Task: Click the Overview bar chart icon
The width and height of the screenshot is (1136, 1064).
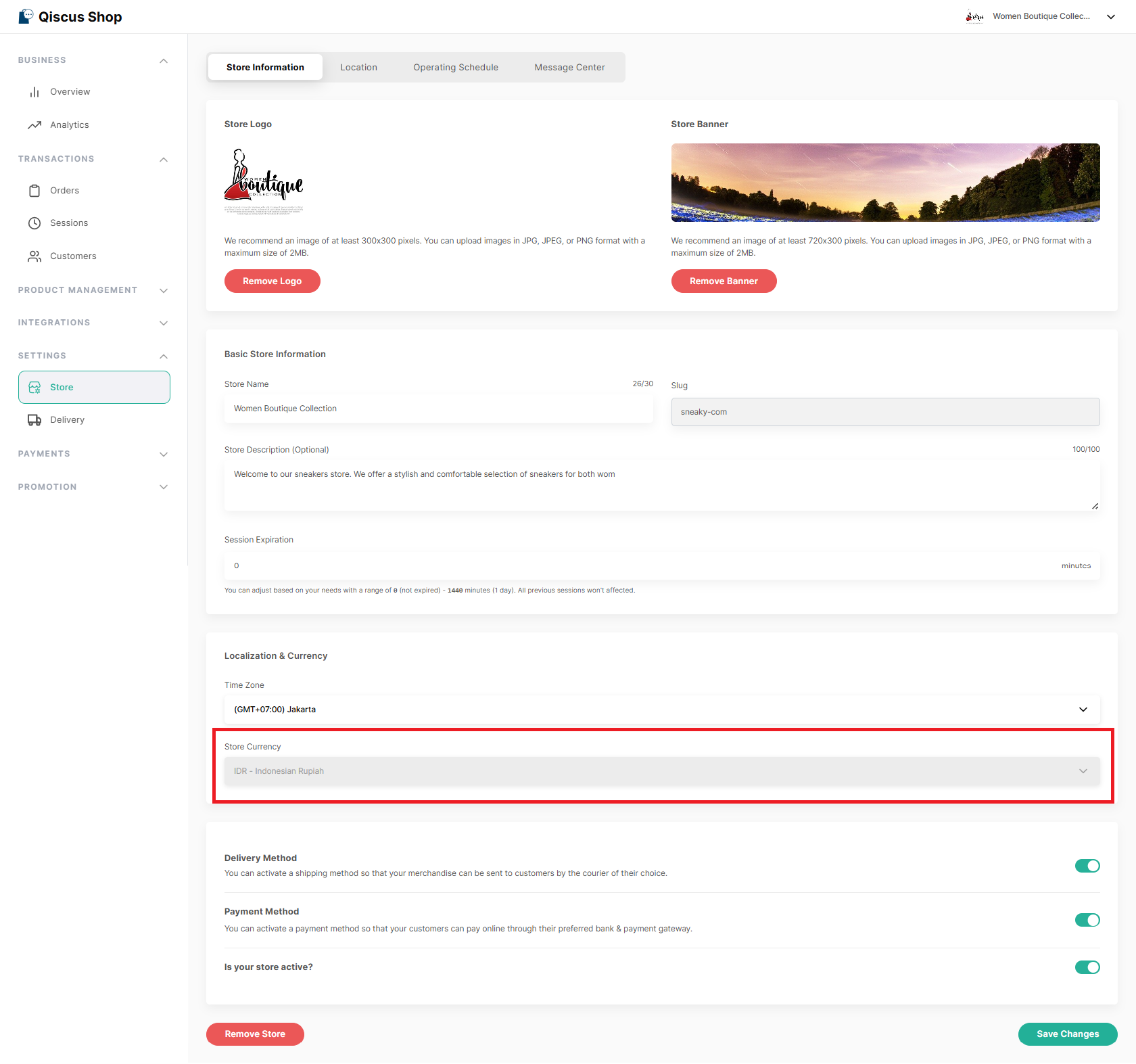Action: click(34, 92)
